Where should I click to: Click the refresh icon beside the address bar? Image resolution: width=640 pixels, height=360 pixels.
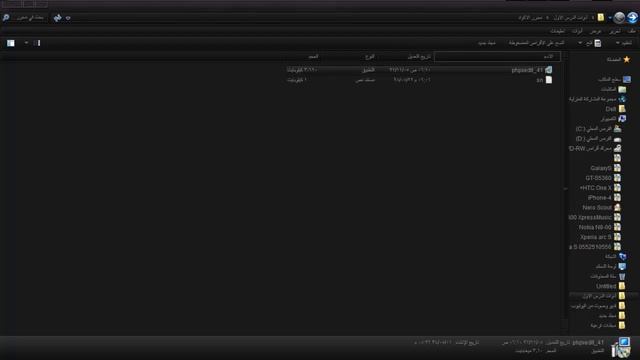pos(58,18)
